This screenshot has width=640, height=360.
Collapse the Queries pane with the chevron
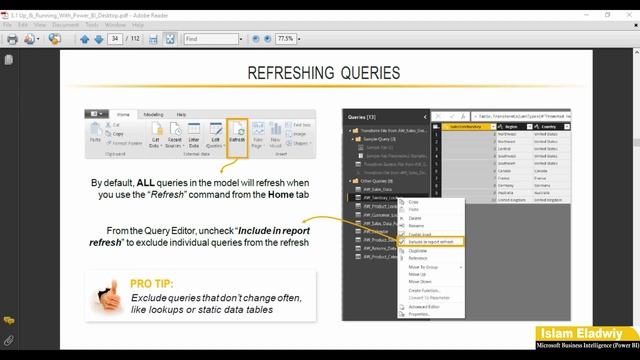(425, 117)
